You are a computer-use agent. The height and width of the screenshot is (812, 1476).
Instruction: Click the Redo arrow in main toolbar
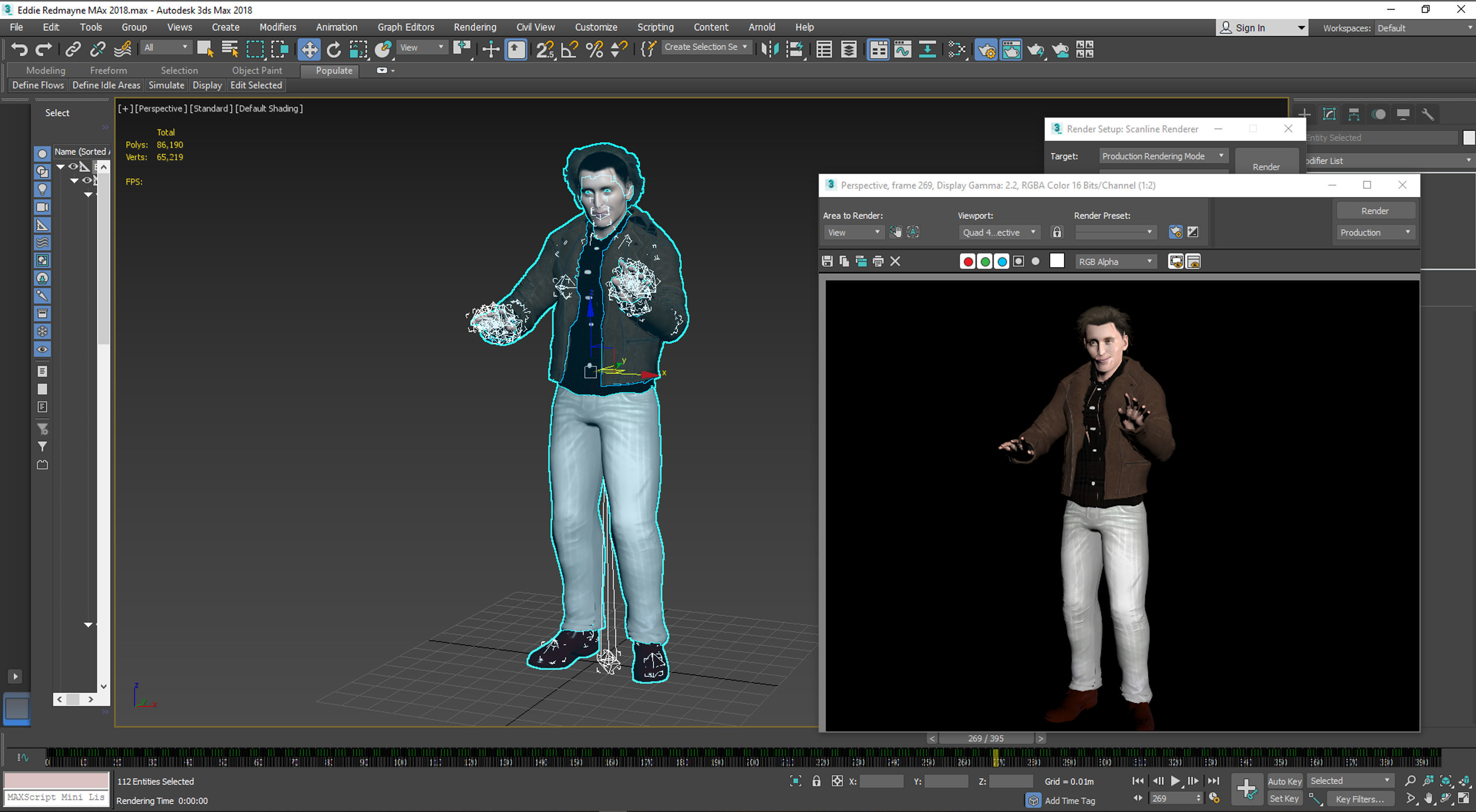point(43,50)
